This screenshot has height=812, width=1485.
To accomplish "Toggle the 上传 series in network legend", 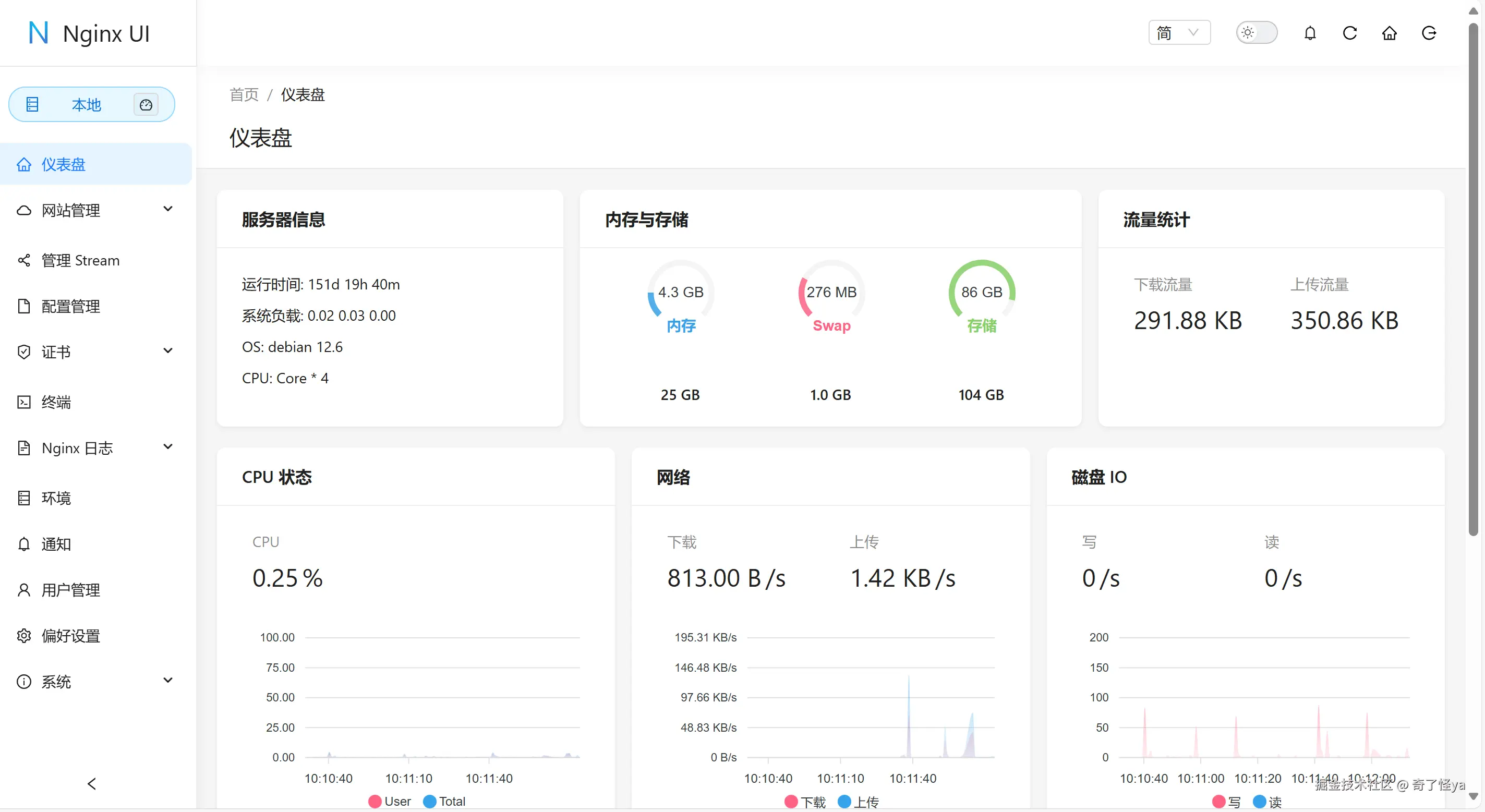I will [859, 802].
